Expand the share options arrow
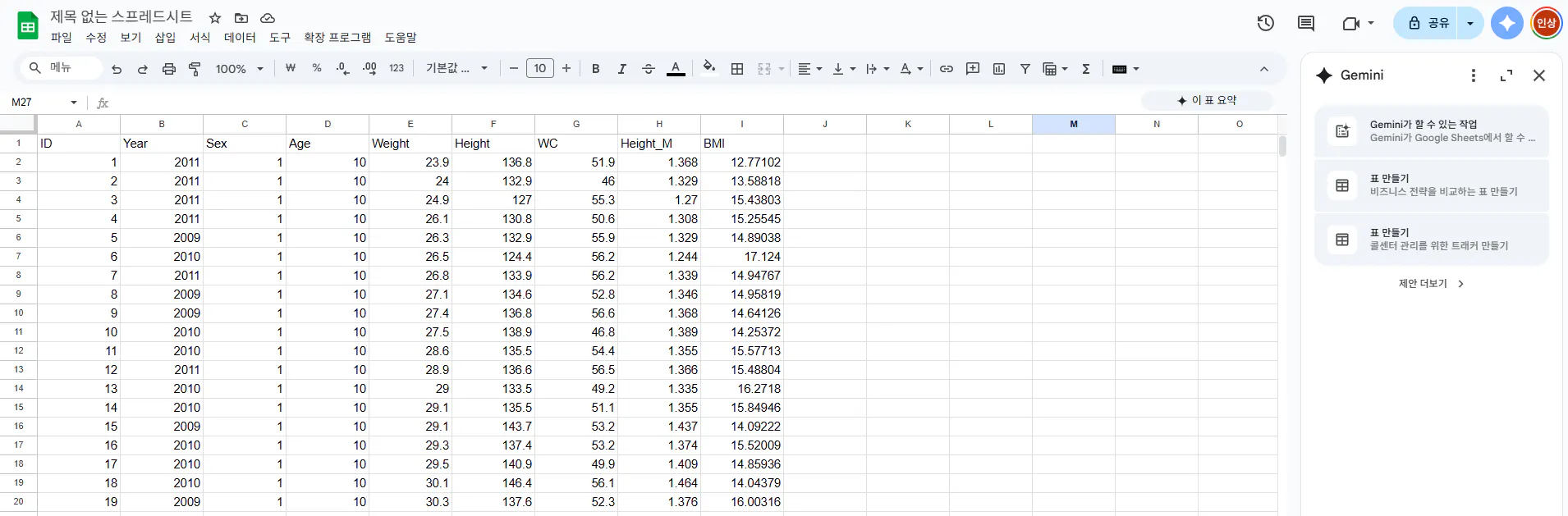This screenshot has width=1568, height=516. [x=1470, y=23]
